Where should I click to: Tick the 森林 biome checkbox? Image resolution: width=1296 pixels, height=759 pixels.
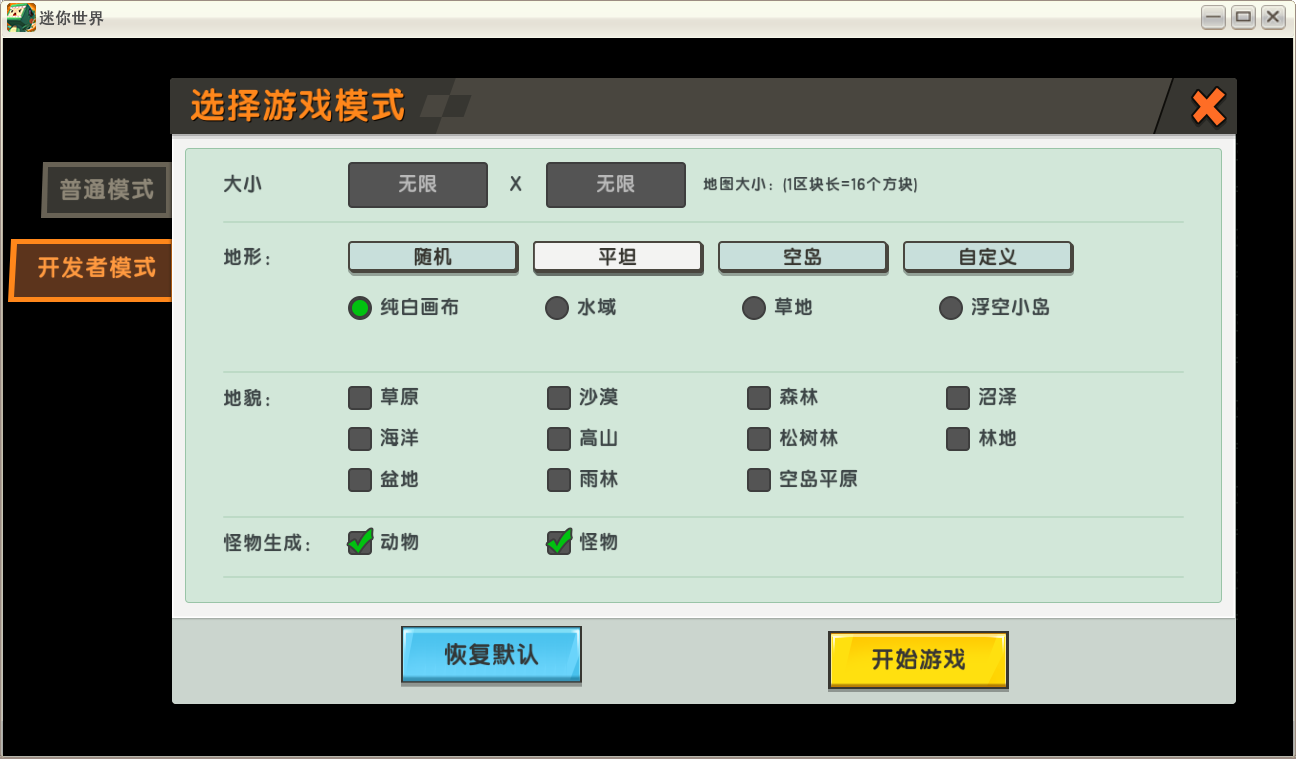[759, 398]
